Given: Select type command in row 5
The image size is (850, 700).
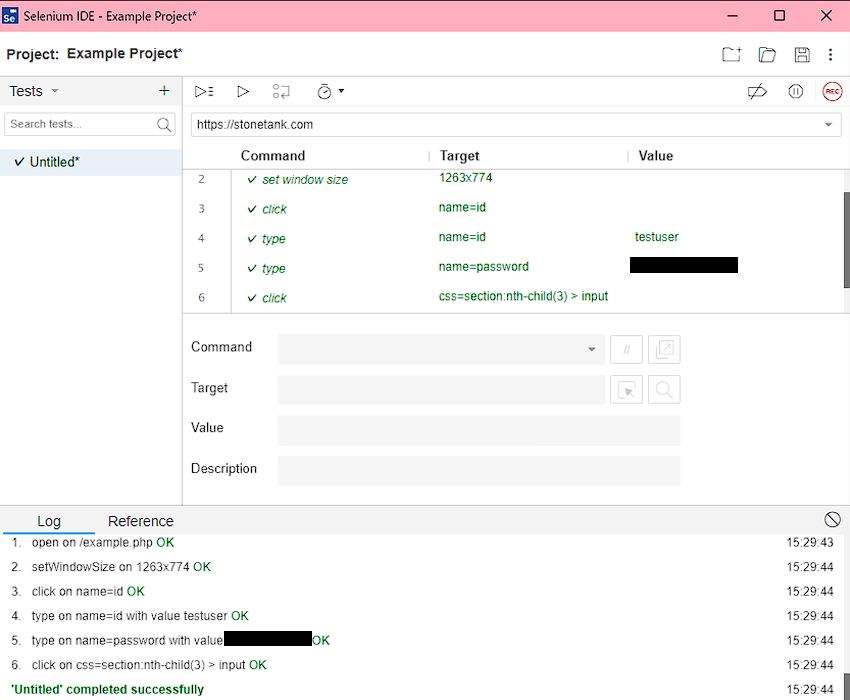Looking at the screenshot, I should 274,268.
